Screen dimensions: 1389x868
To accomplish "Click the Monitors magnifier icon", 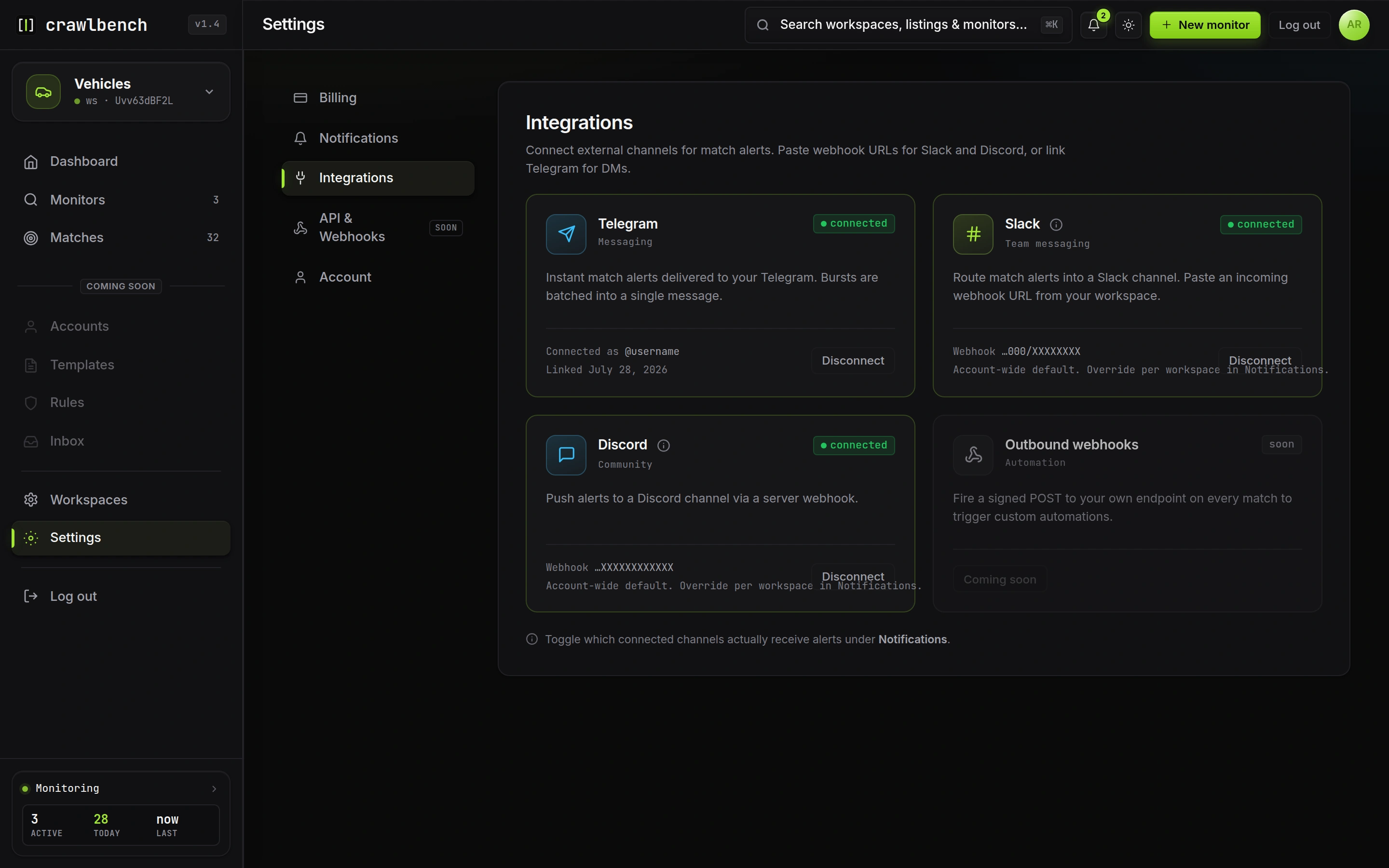I will pos(31,200).
